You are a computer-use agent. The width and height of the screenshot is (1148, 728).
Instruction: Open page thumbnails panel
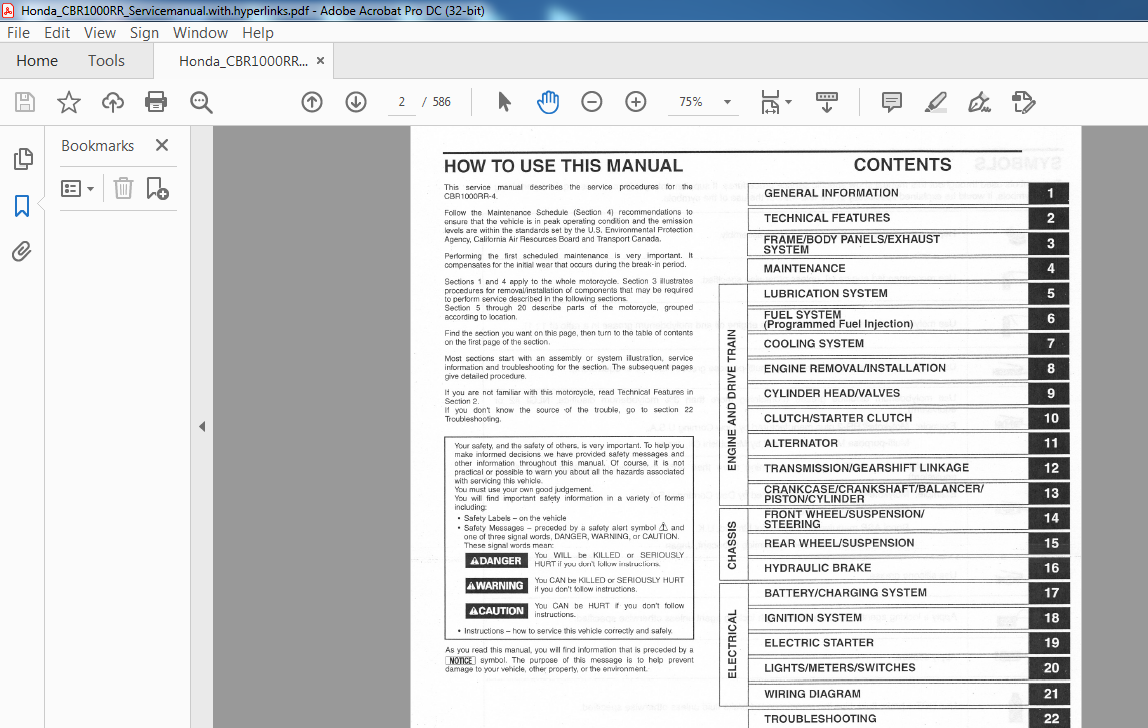click(23, 159)
